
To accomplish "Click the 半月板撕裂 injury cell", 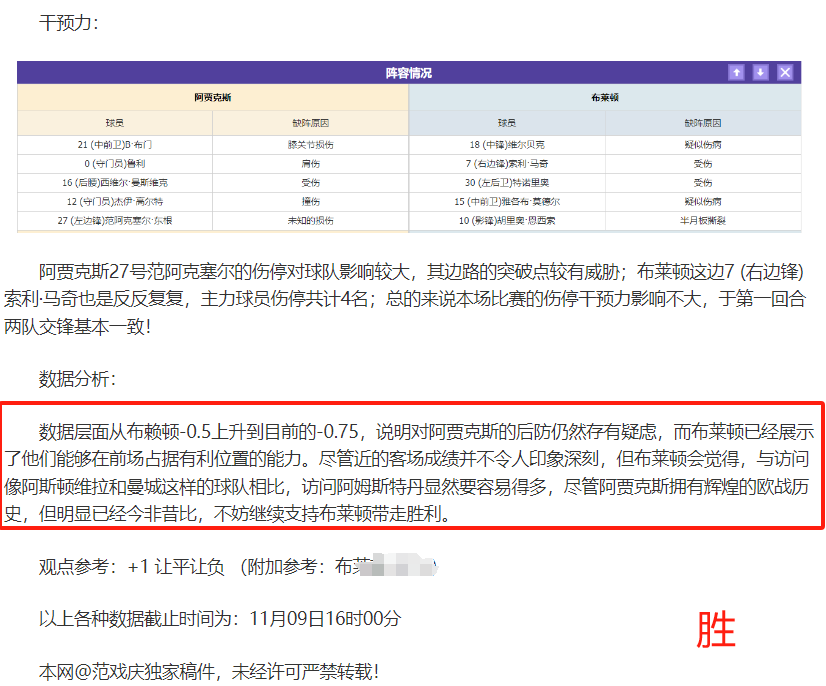I will coord(703,220).
